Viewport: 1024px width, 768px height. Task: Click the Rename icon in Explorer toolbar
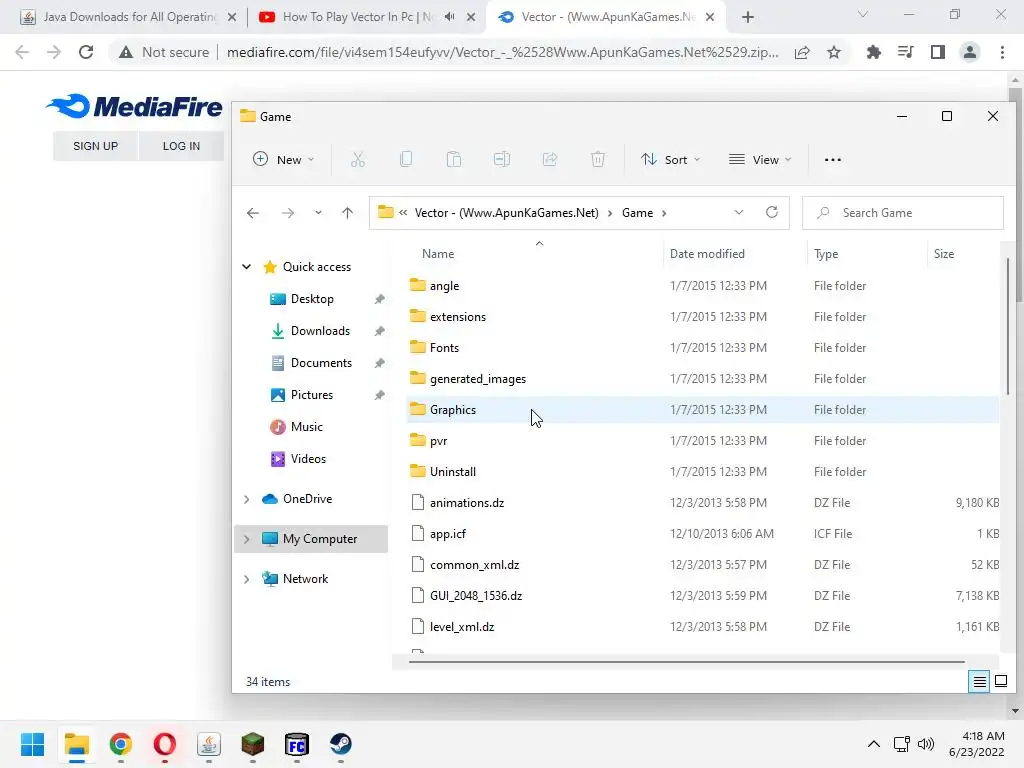[502, 159]
